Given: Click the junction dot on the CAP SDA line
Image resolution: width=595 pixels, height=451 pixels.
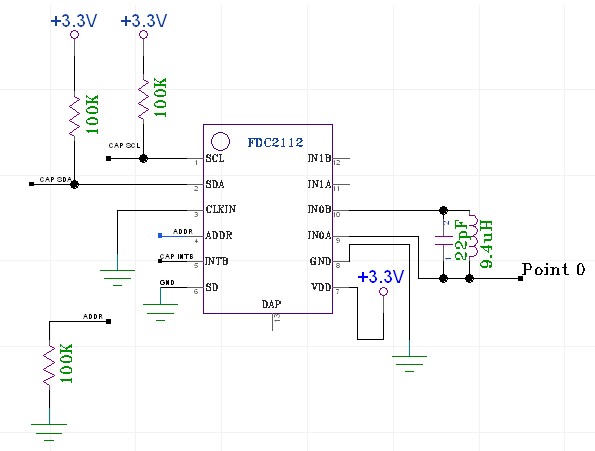Looking at the screenshot, I should point(74,185).
